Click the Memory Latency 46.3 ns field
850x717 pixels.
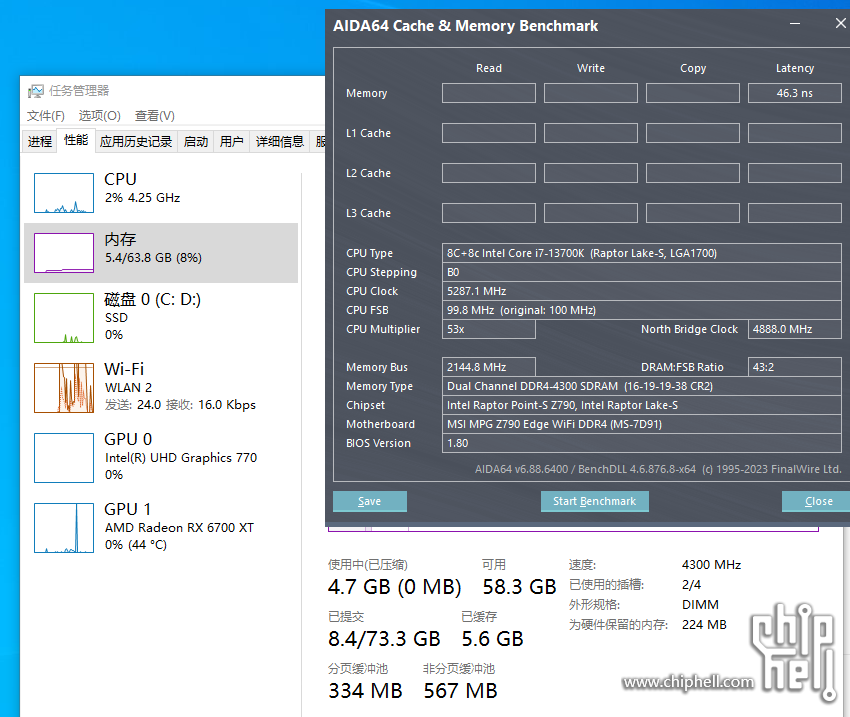click(795, 93)
